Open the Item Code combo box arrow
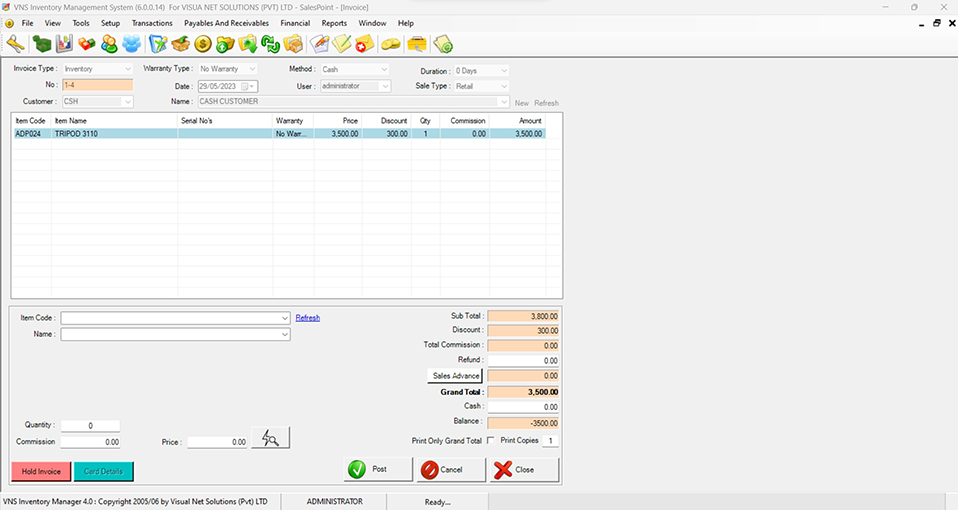 tap(285, 318)
